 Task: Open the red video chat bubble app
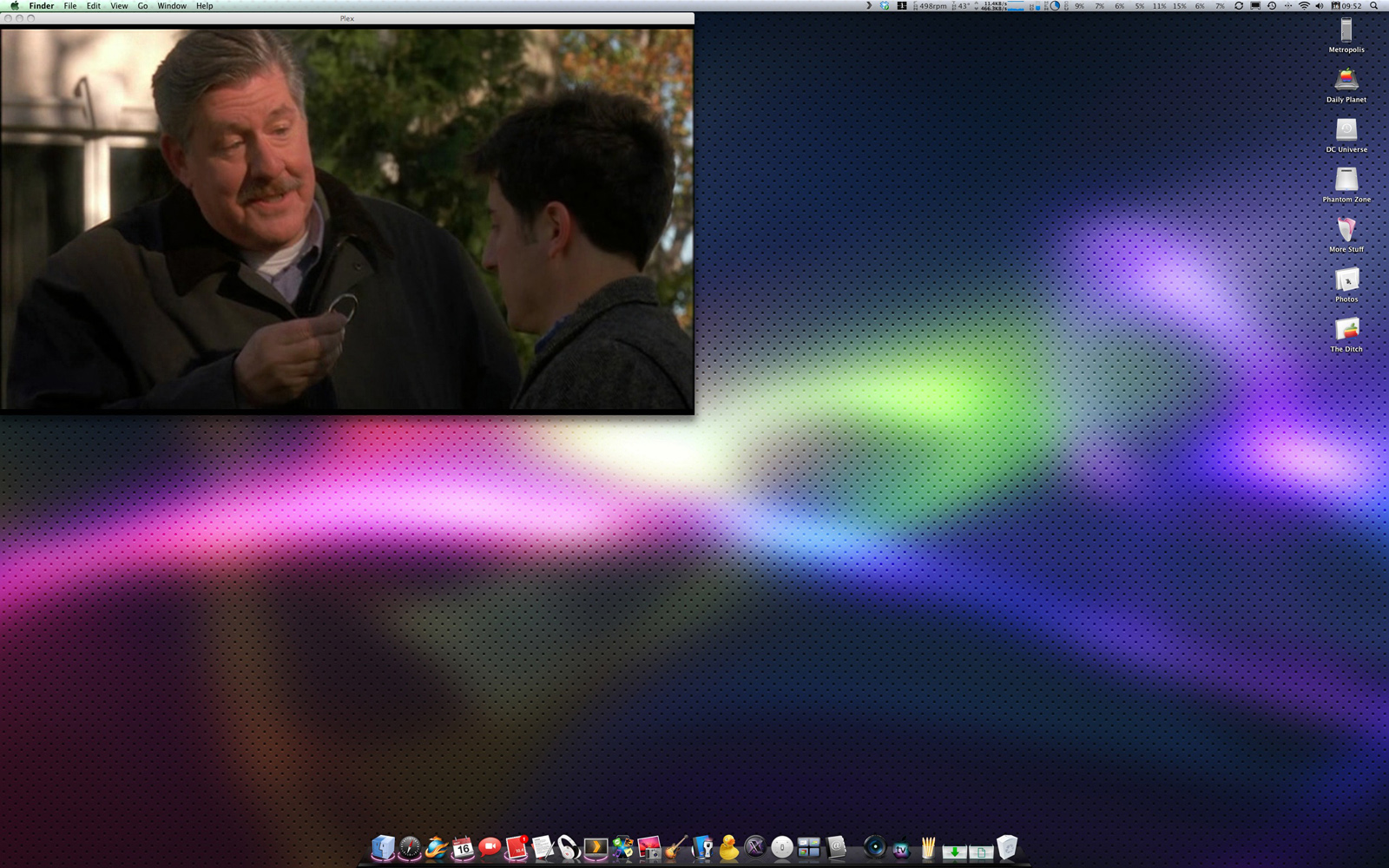pos(490,847)
